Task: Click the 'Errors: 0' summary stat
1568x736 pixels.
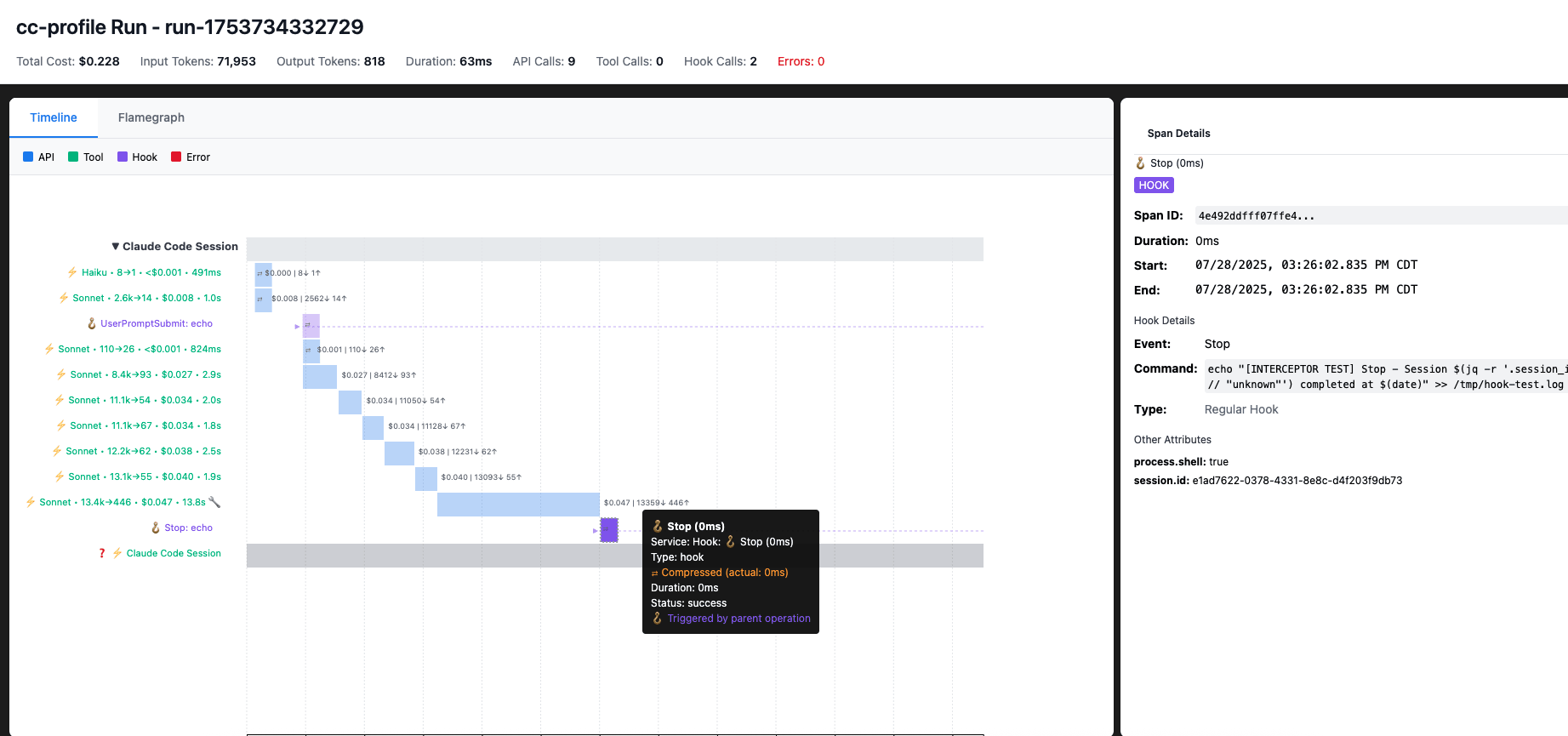Action: click(x=801, y=61)
